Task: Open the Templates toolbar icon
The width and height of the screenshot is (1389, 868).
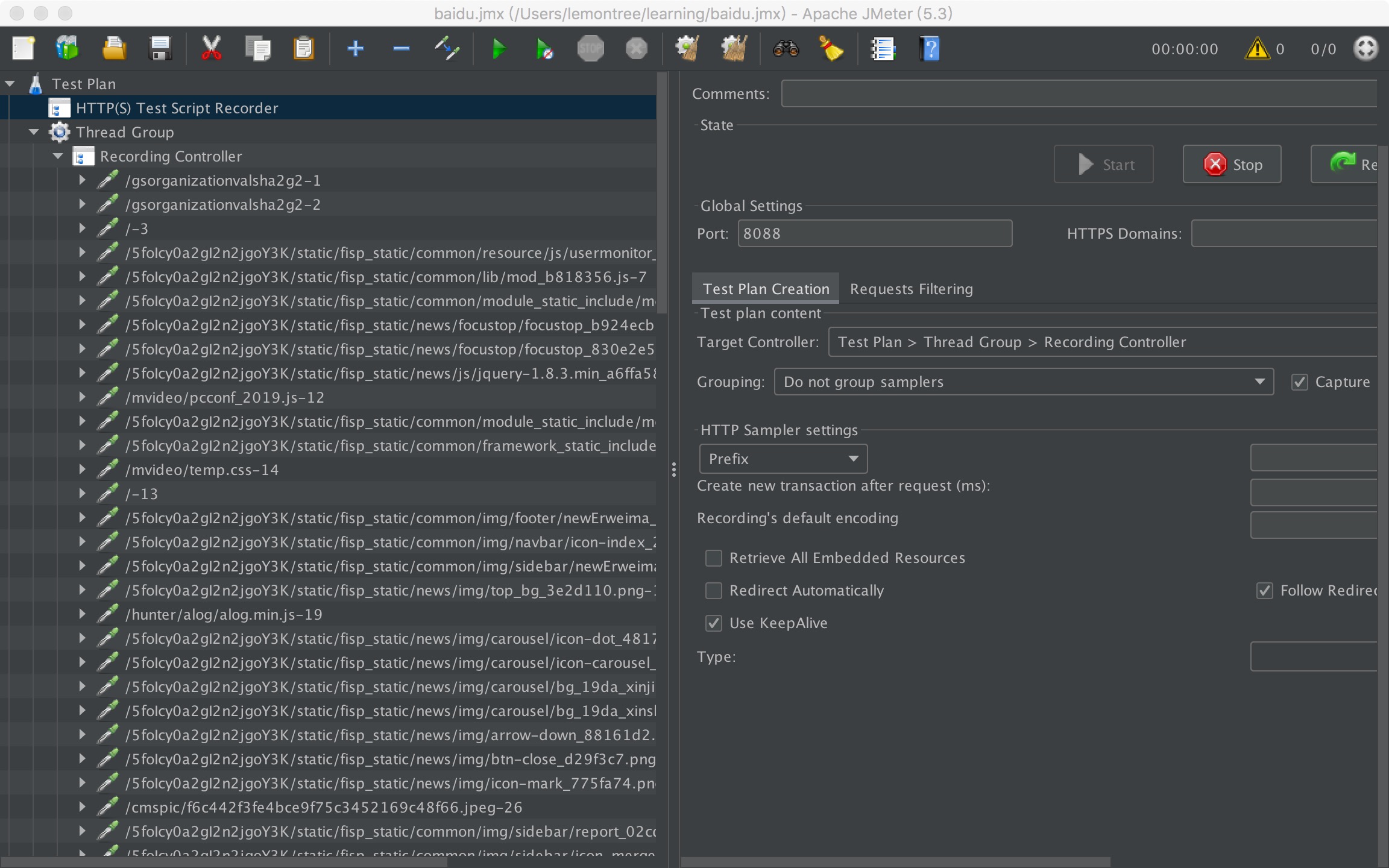Action: [x=68, y=49]
